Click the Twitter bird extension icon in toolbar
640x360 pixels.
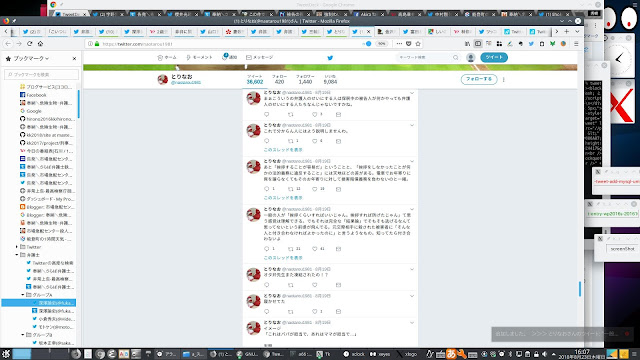tap(531, 44)
